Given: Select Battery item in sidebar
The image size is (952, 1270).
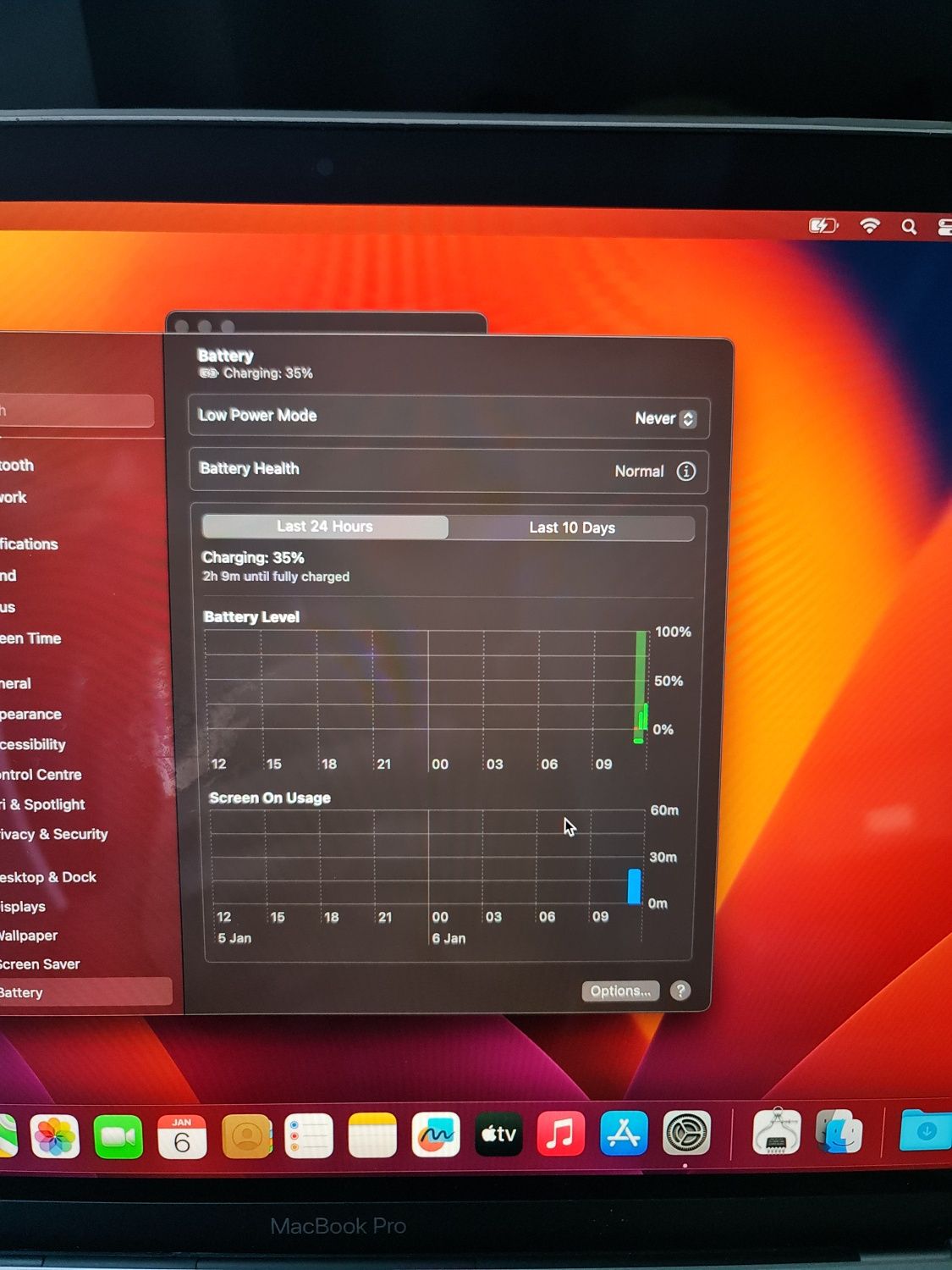Looking at the screenshot, I should (85, 992).
